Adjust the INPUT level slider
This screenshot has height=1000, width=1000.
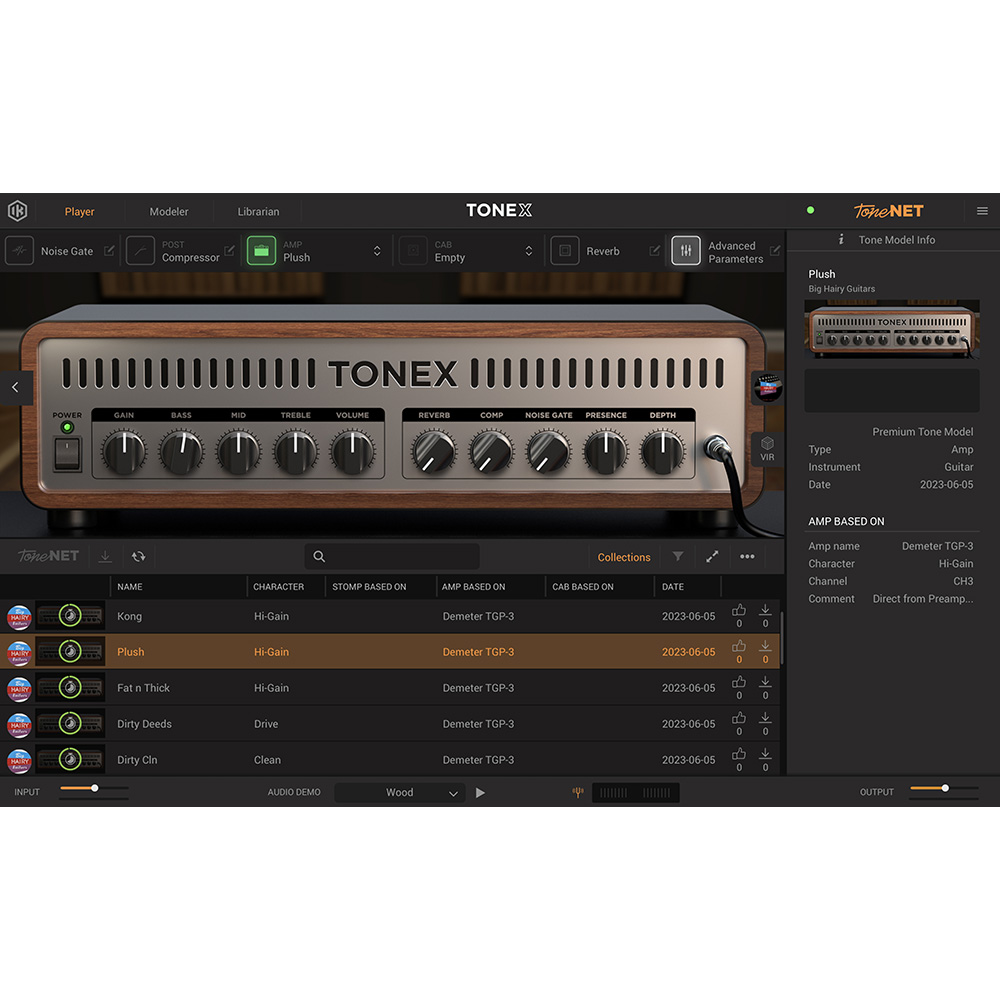click(94, 789)
